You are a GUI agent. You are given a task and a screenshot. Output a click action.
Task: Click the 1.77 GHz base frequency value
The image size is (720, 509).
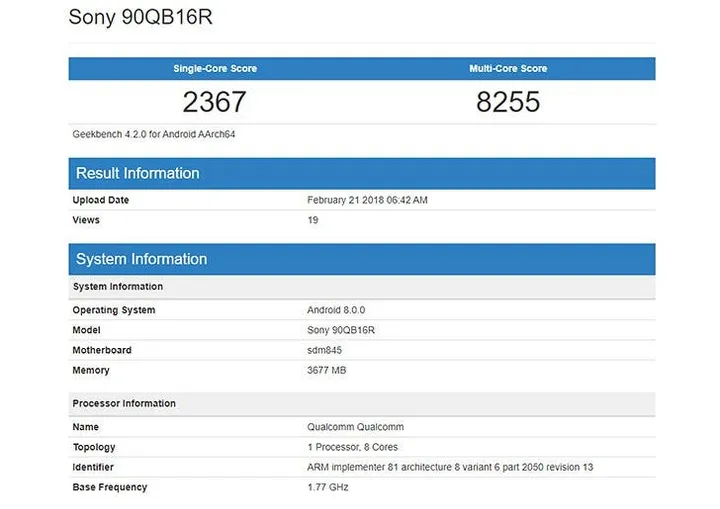click(328, 487)
